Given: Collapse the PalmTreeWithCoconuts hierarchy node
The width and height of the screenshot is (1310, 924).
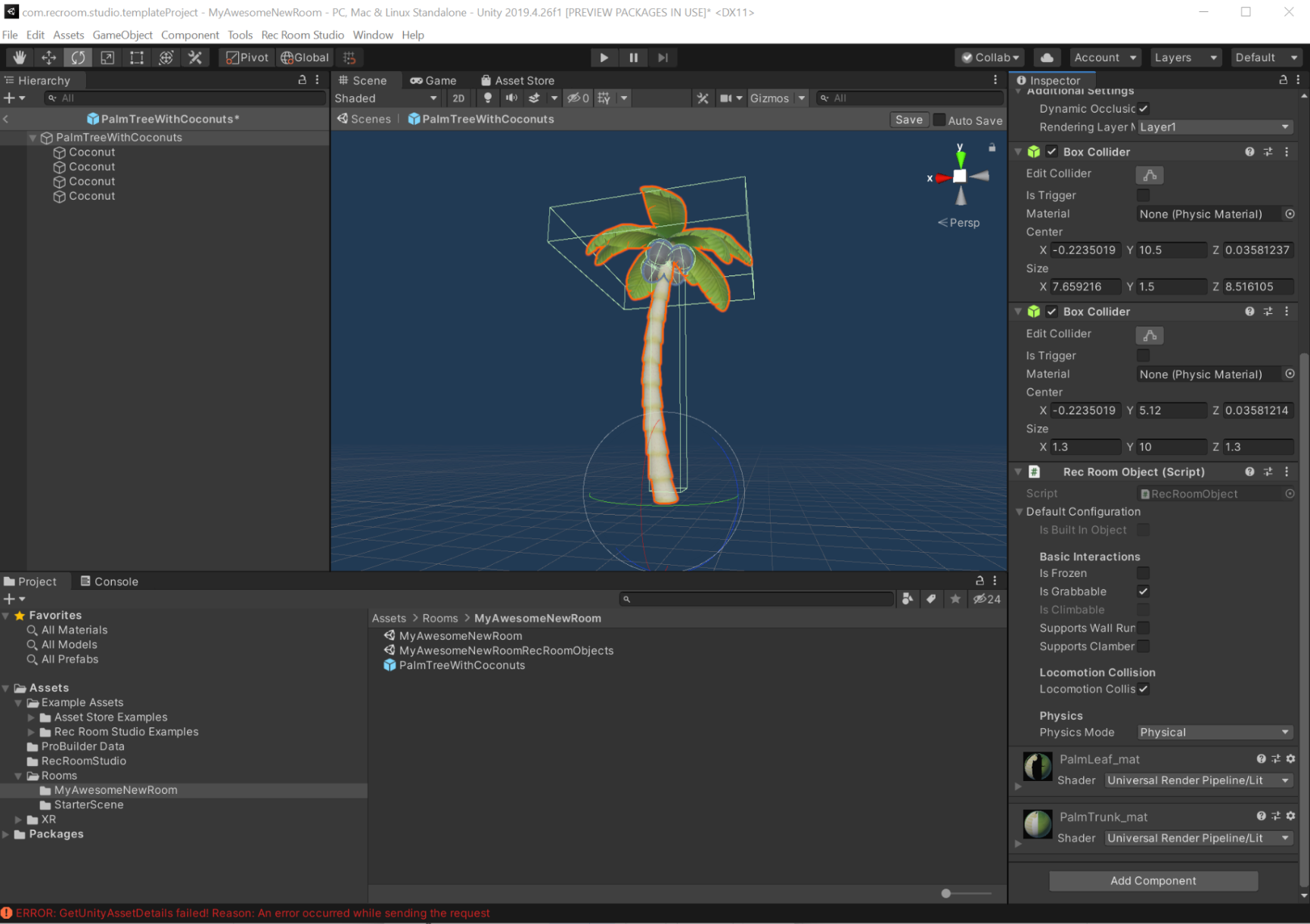Looking at the screenshot, I should point(33,138).
